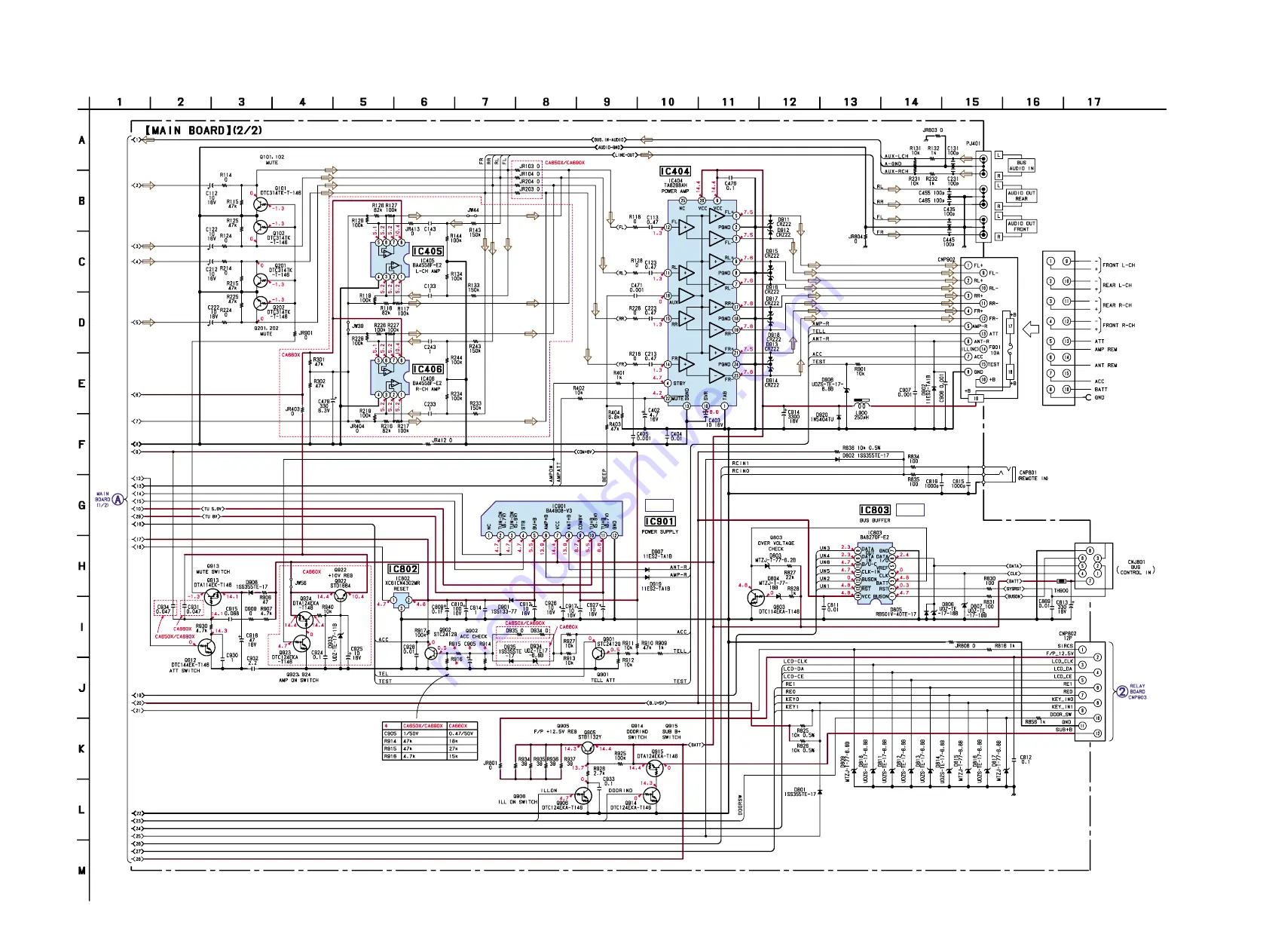Click column number 17 in the top ruler
Viewport: 1266px width, 952px height.
pos(1093,102)
